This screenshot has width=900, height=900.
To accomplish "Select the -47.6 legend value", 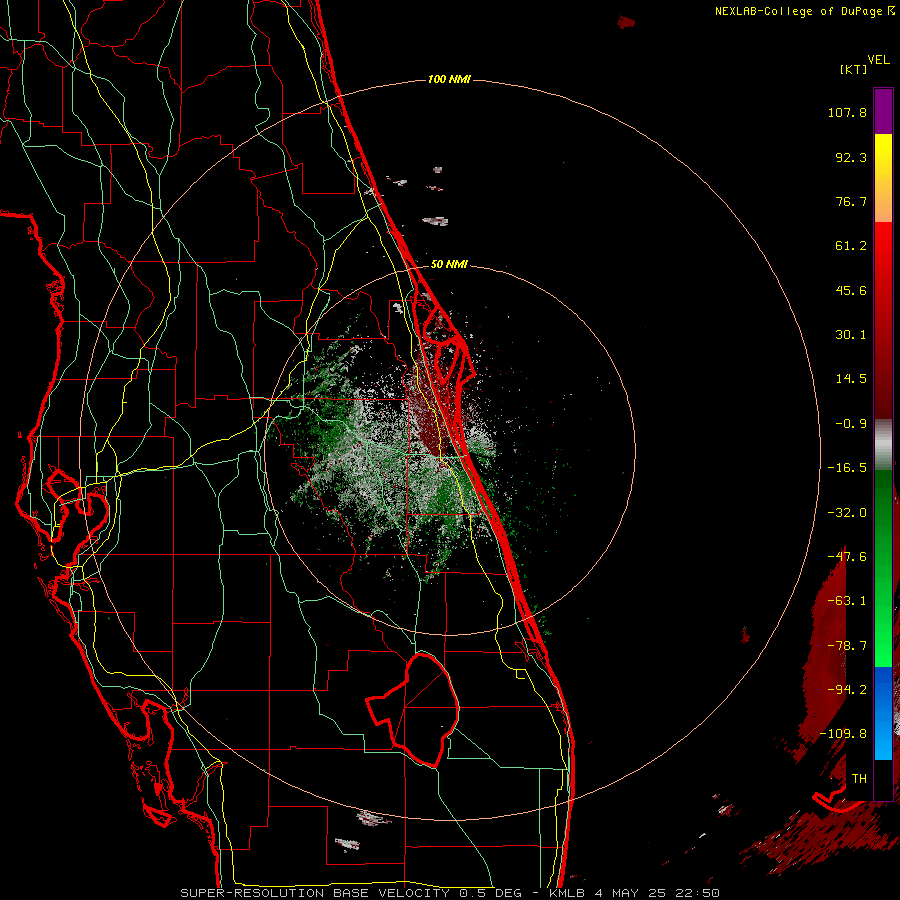I will (x=847, y=557).
